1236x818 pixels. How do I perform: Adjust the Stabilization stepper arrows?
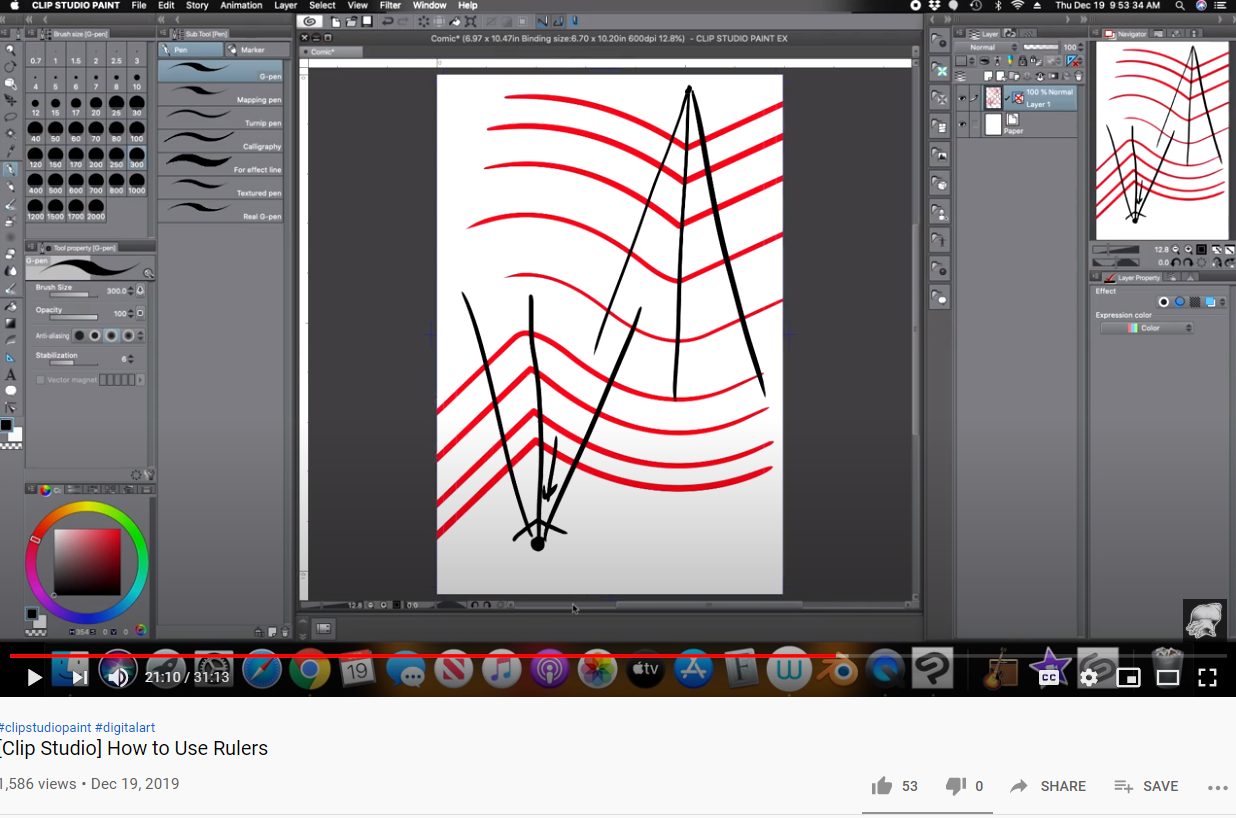[131, 358]
